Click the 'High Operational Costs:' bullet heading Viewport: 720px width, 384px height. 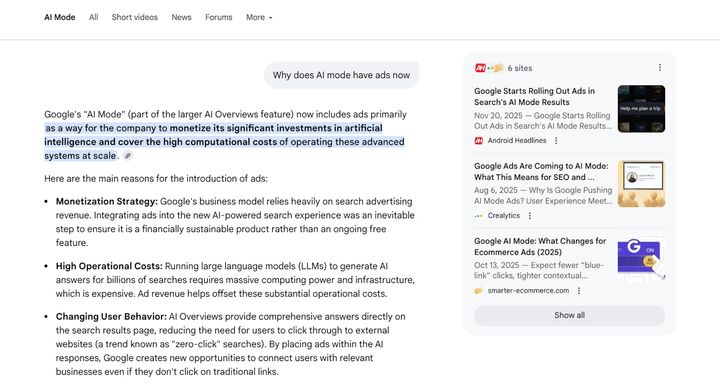pos(109,266)
